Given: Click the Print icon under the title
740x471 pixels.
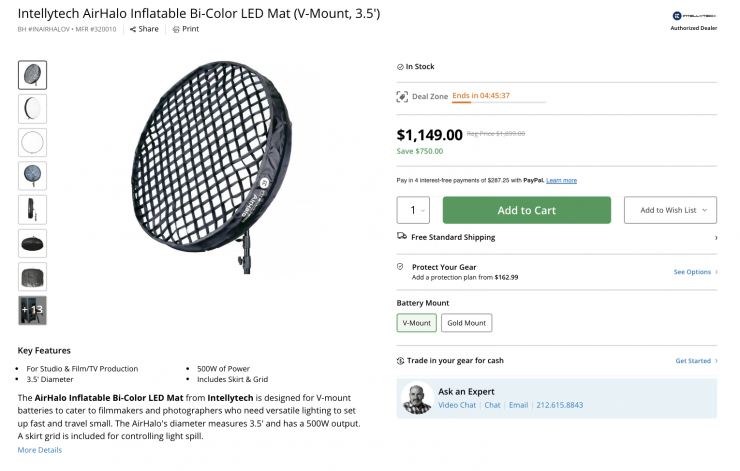Looking at the screenshot, I should click(x=176, y=29).
